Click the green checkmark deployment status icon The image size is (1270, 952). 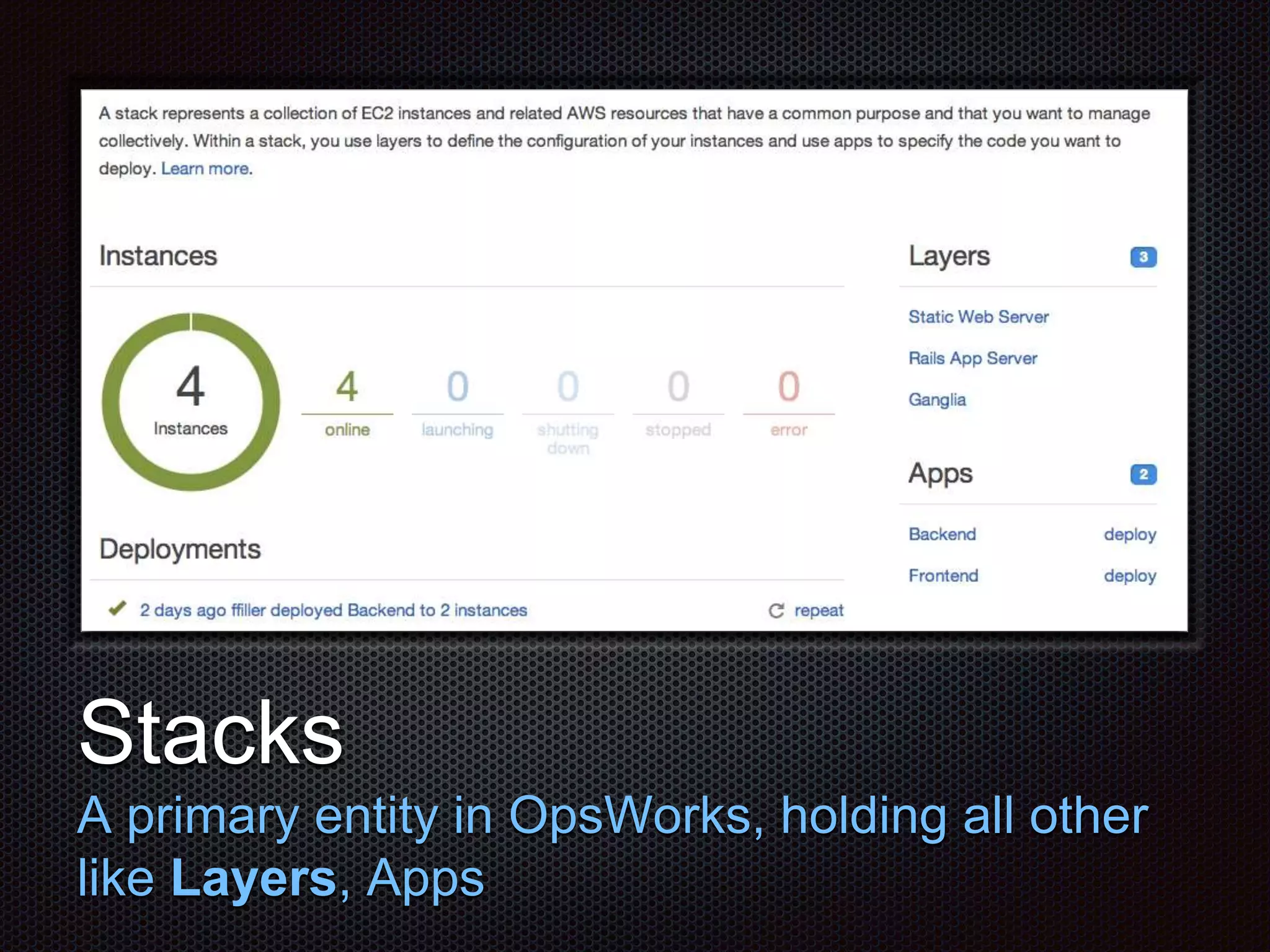pyautogui.click(x=117, y=609)
